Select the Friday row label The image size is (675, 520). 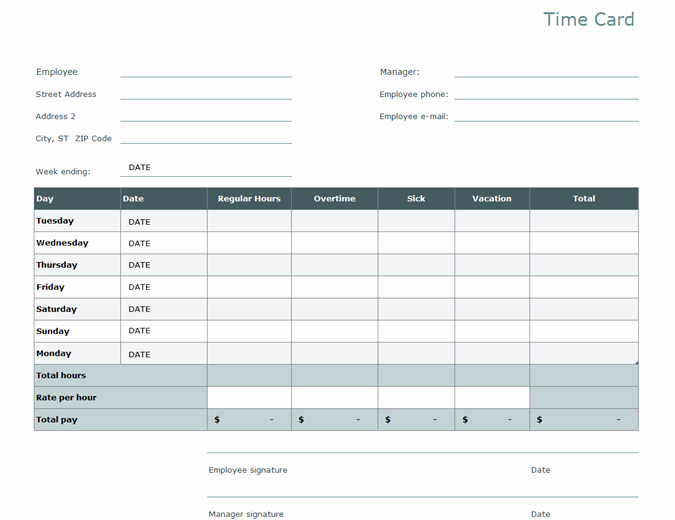point(77,287)
